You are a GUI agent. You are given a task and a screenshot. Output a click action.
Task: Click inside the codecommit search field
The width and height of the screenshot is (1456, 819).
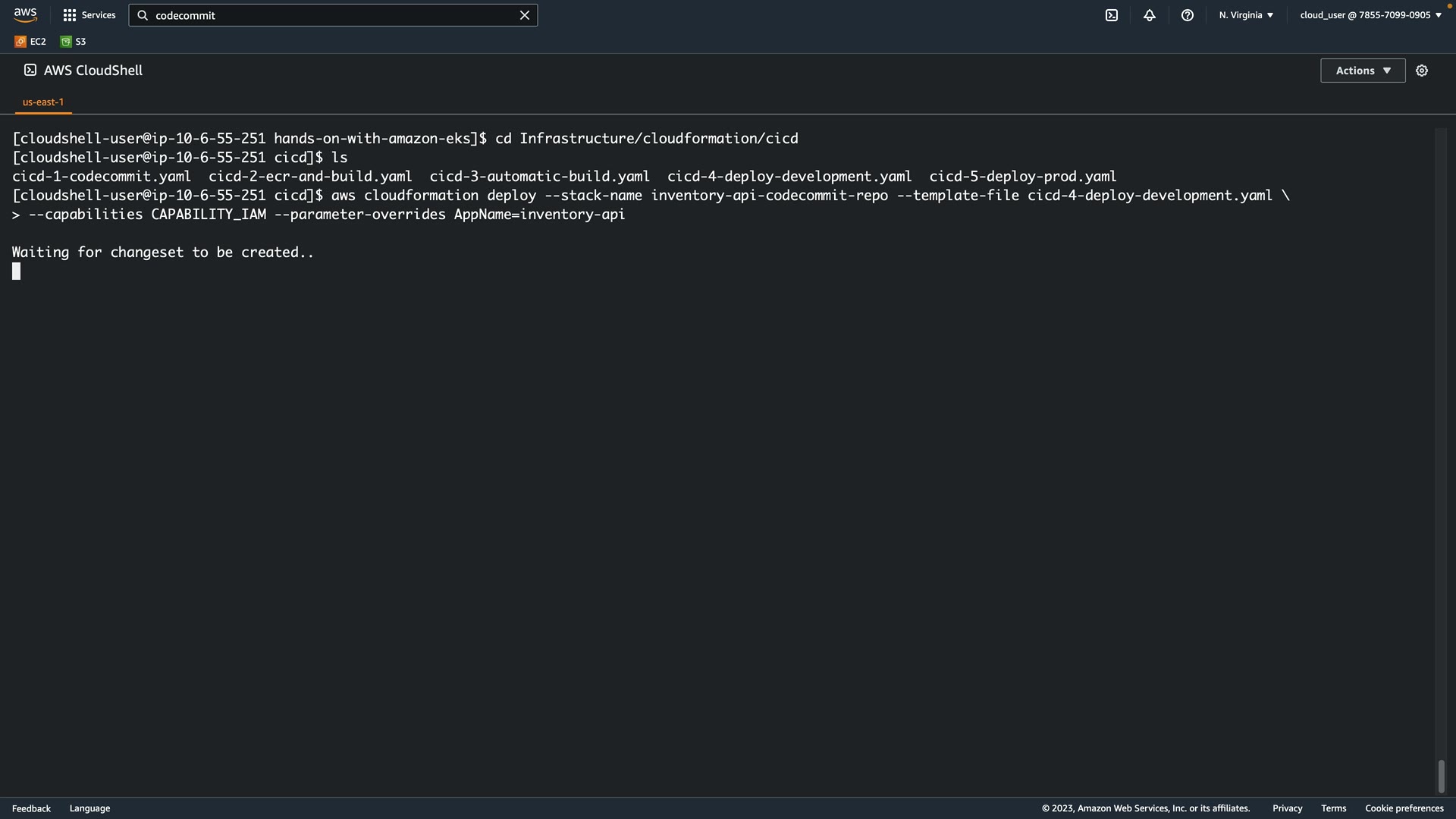334,15
